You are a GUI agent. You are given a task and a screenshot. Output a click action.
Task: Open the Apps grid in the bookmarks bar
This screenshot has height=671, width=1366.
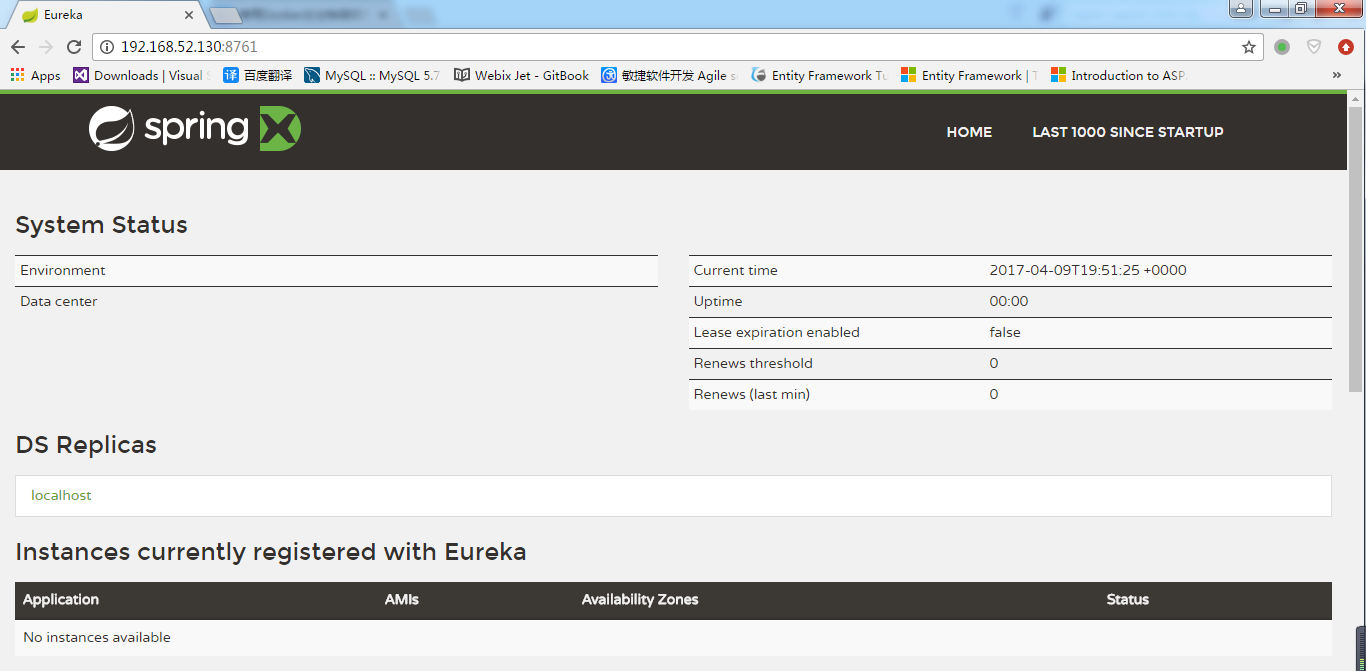point(35,75)
